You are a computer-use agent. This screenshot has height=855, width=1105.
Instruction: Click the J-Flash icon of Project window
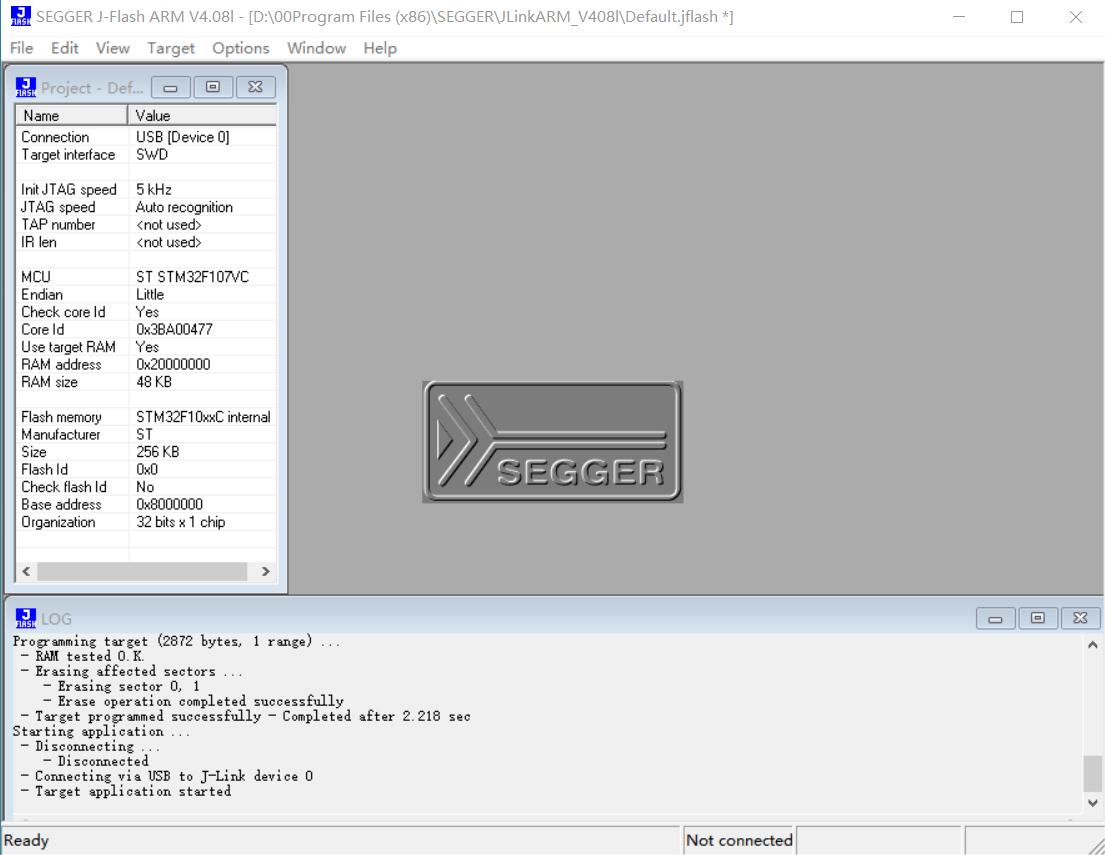point(26,87)
